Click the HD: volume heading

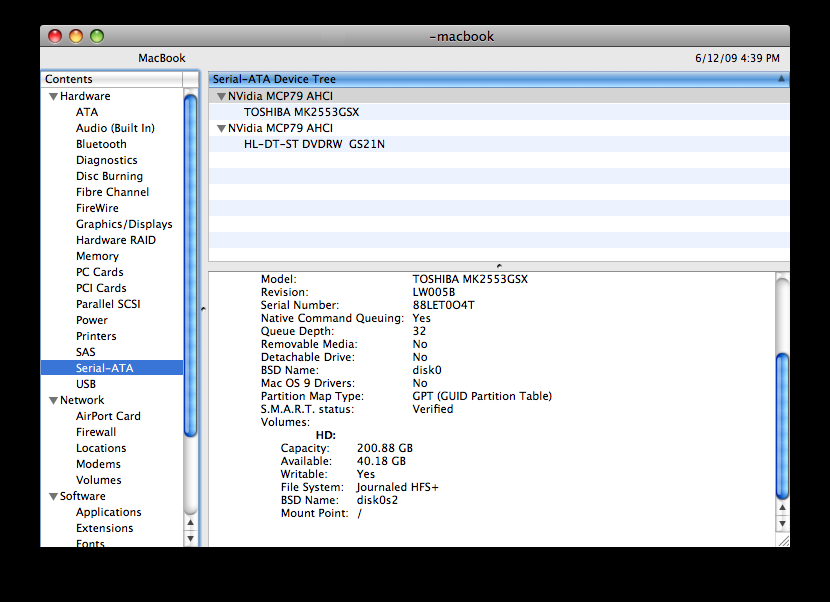point(326,435)
